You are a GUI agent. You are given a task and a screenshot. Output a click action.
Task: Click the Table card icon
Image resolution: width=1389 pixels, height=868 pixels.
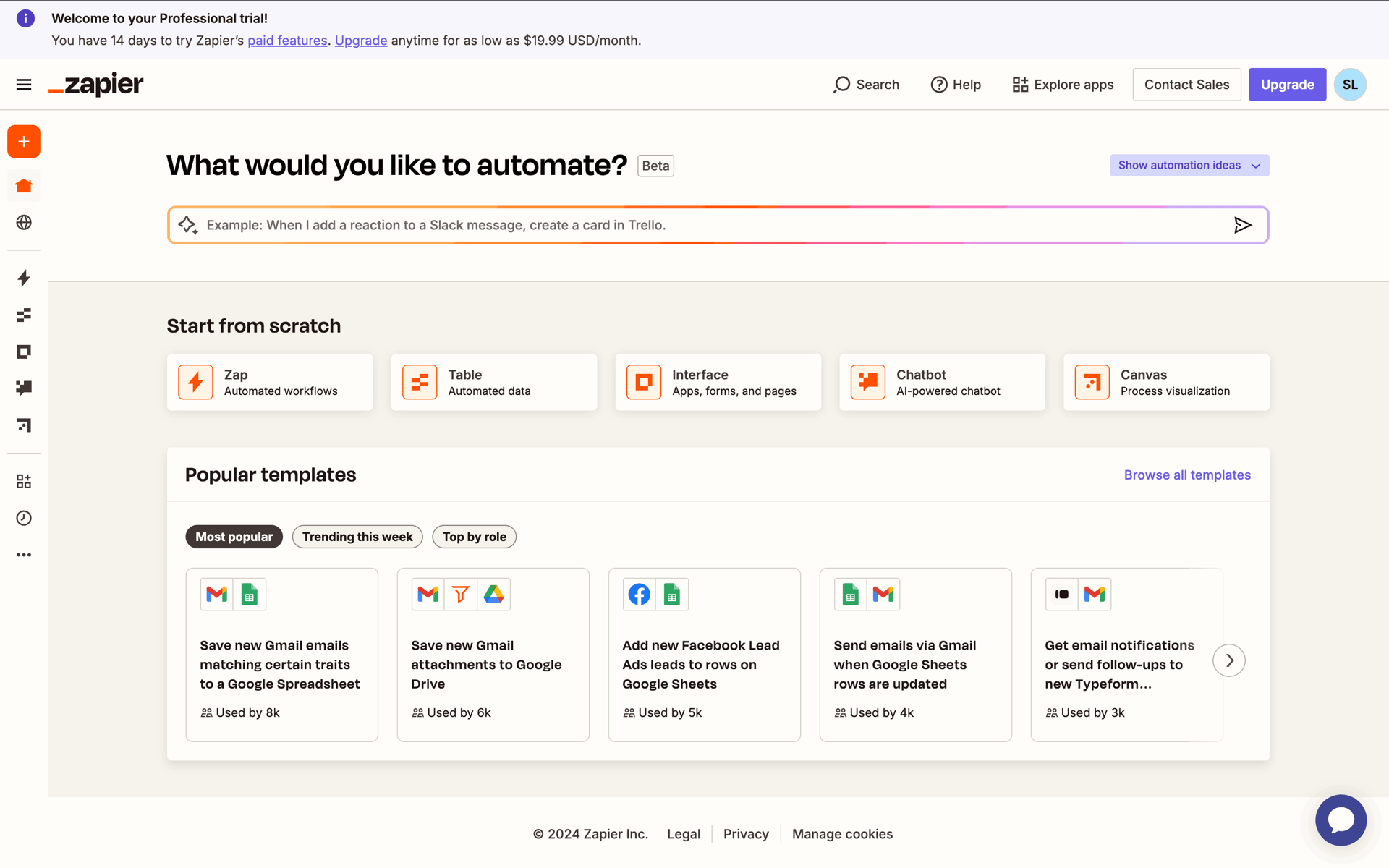pyautogui.click(x=420, y=382)
